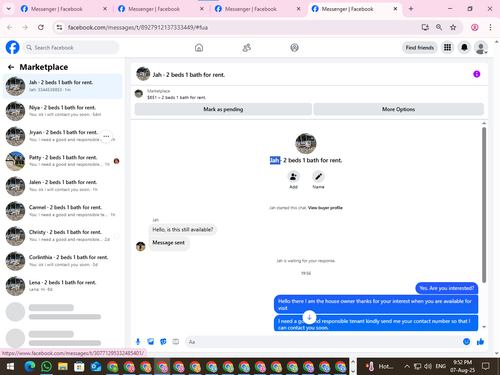The image size is (500, 375).
Task: Click Mark as pending button
Action: 223,109
